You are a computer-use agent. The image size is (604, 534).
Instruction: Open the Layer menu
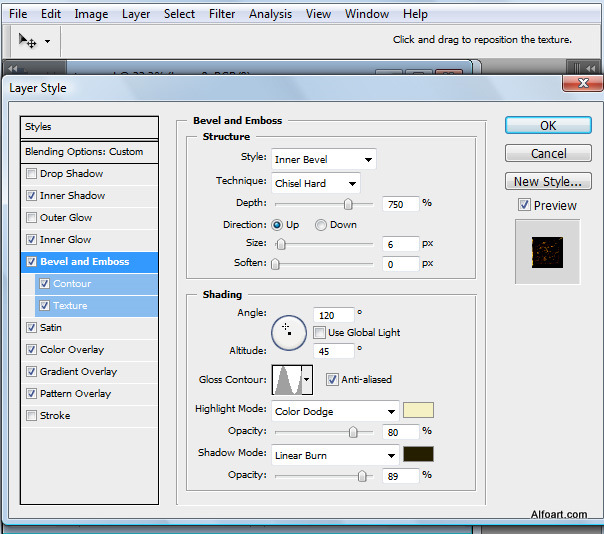136,14
